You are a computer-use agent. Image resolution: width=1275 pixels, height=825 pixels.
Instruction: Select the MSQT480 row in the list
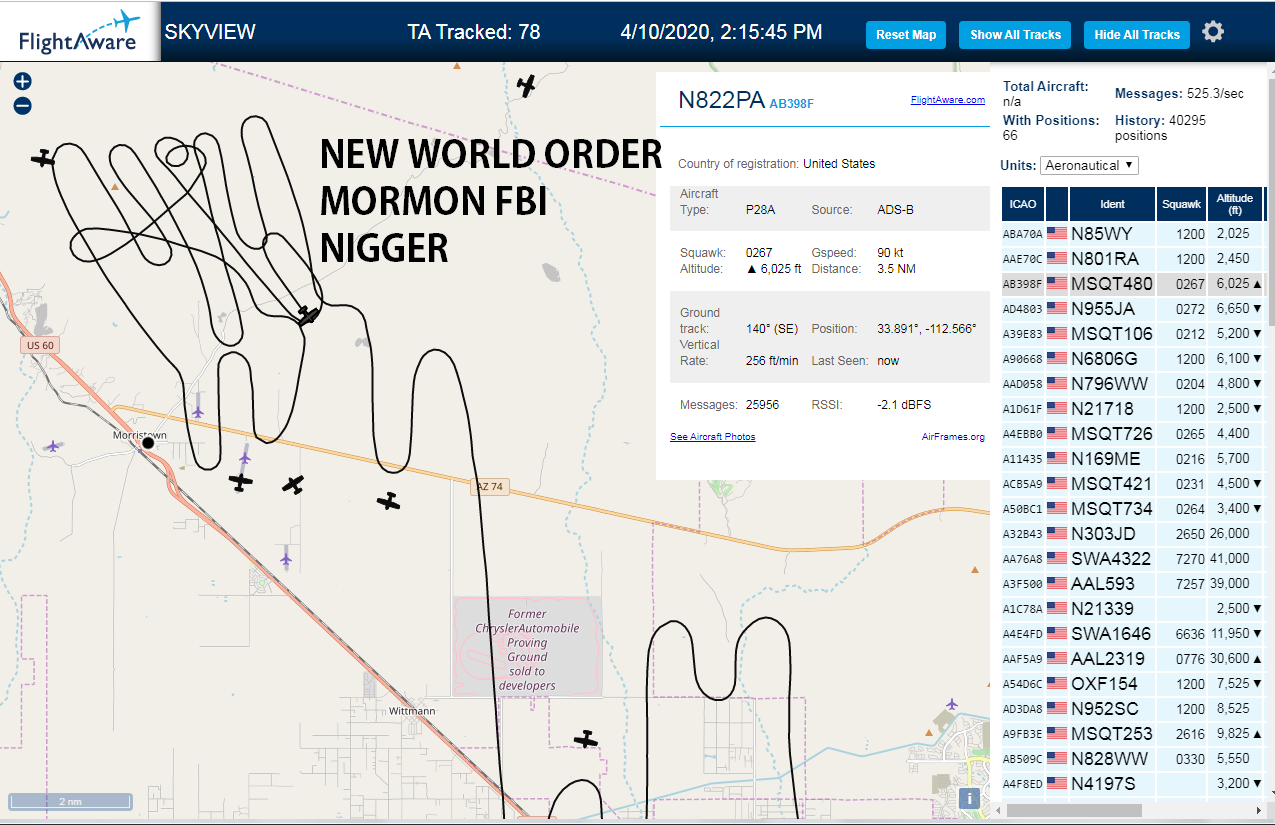pos(1133,284)
